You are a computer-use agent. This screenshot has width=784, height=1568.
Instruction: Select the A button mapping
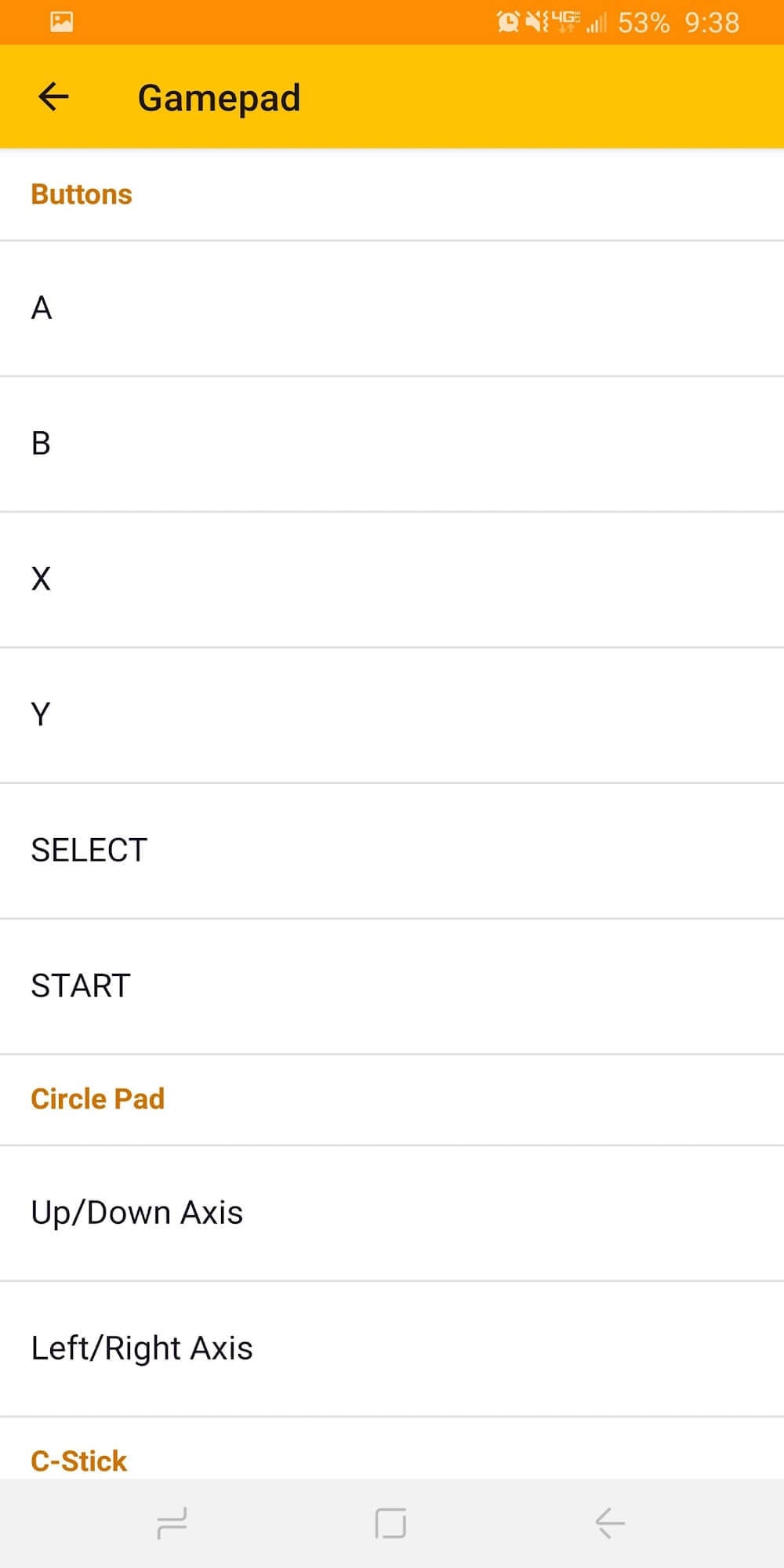(392, 308)
